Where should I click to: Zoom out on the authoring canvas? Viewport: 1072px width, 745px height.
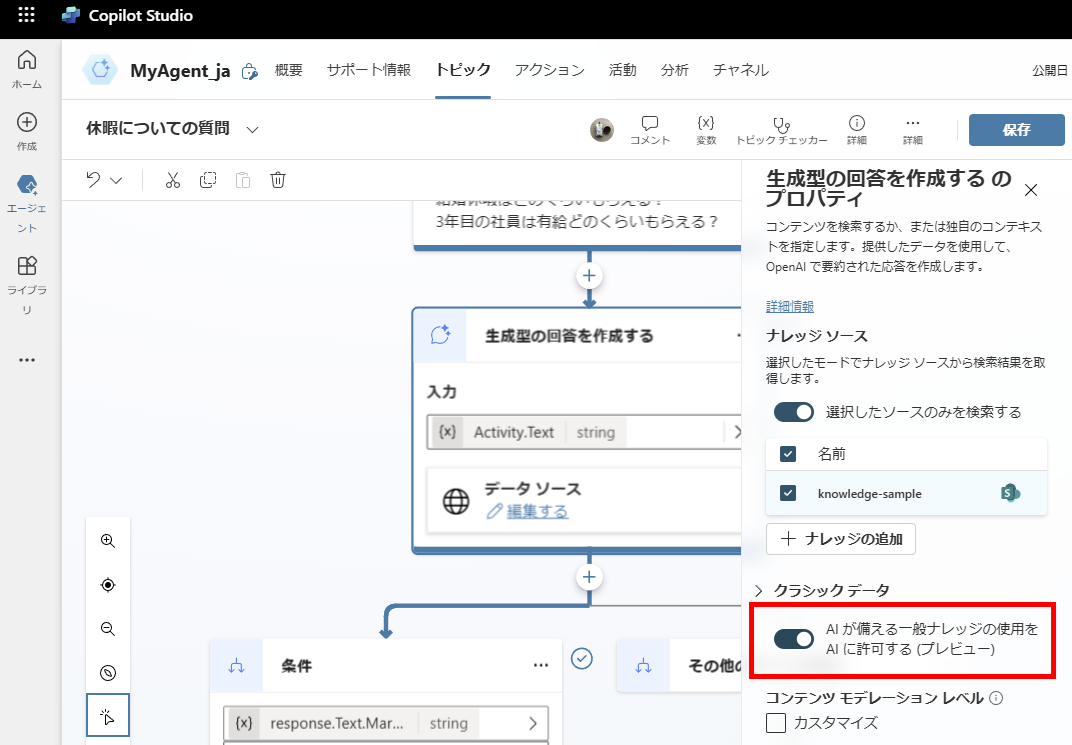tap(107, 629)
